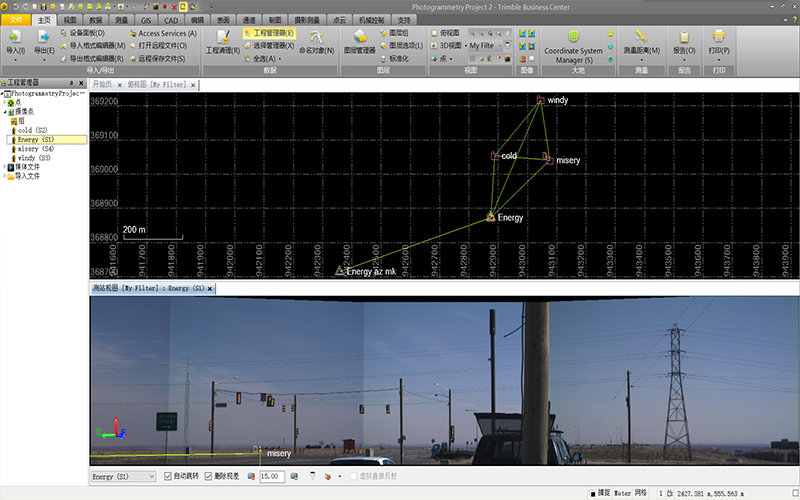Image resolution: width=800 pixels, height=500 pixels.
Task: Switch to the 开始页 document tab
Action: pyautogui.click(x=102, y=85)
